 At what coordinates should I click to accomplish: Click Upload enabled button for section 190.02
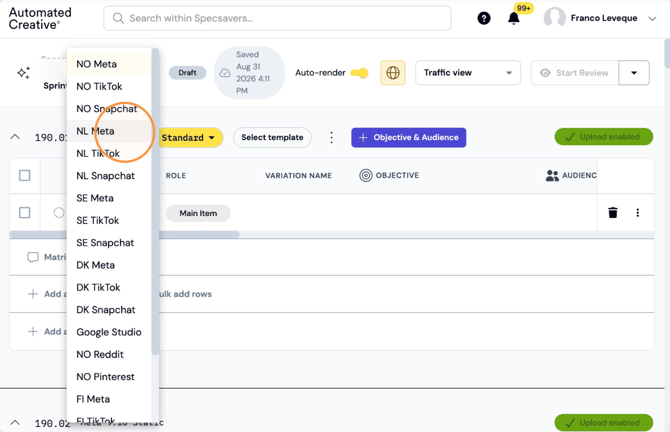point(603,423)
